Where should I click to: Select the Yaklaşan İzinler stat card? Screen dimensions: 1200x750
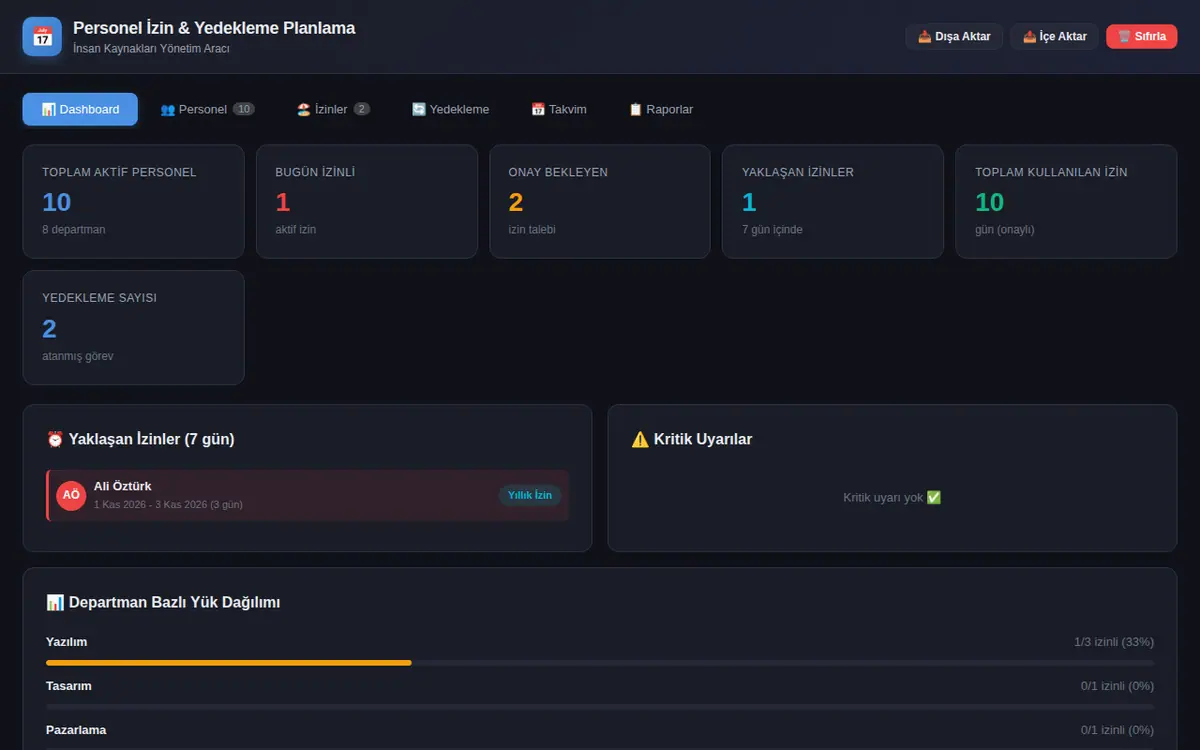pyautogui.click(x=833, y=201)
